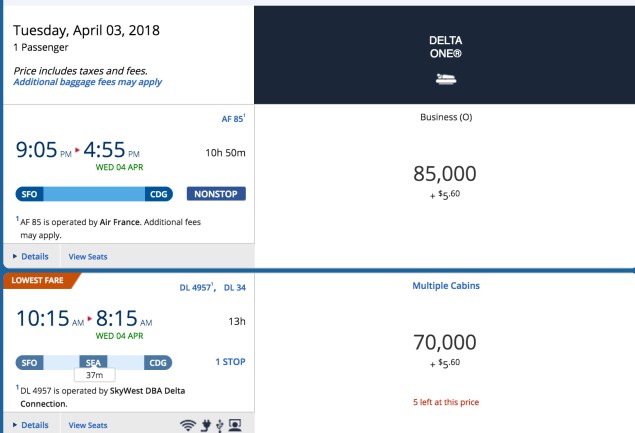Click the Delta One cabin column header
Screen dimensions: 635x433
coord(444,52)
